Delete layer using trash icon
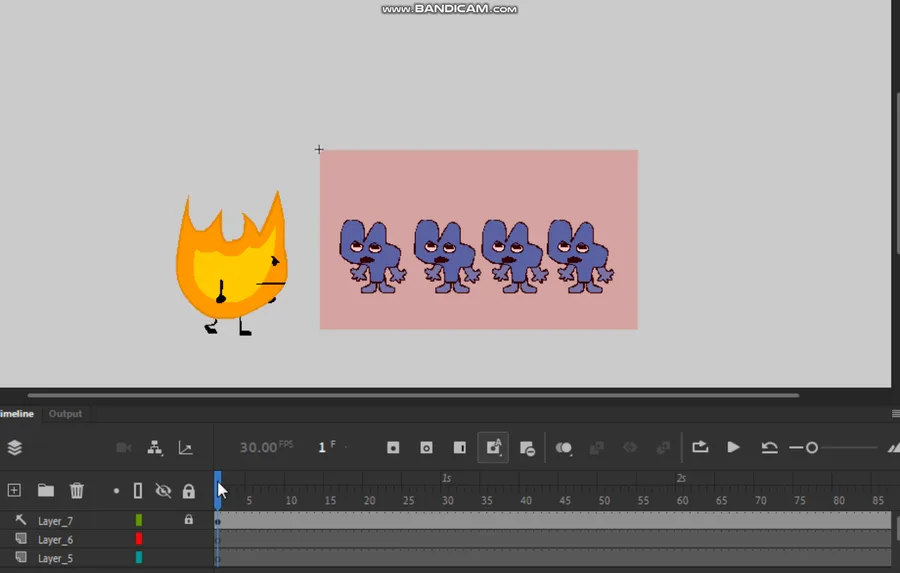Image resolution: width=900 pixels, height=573 pixels. point(76,490)
